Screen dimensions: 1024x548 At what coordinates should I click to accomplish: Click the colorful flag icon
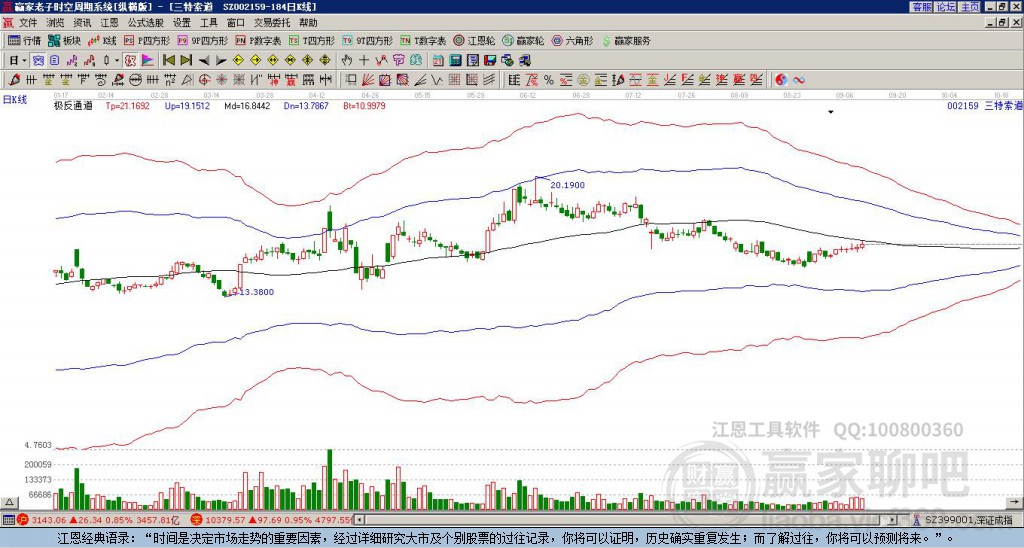click(148, 60)
